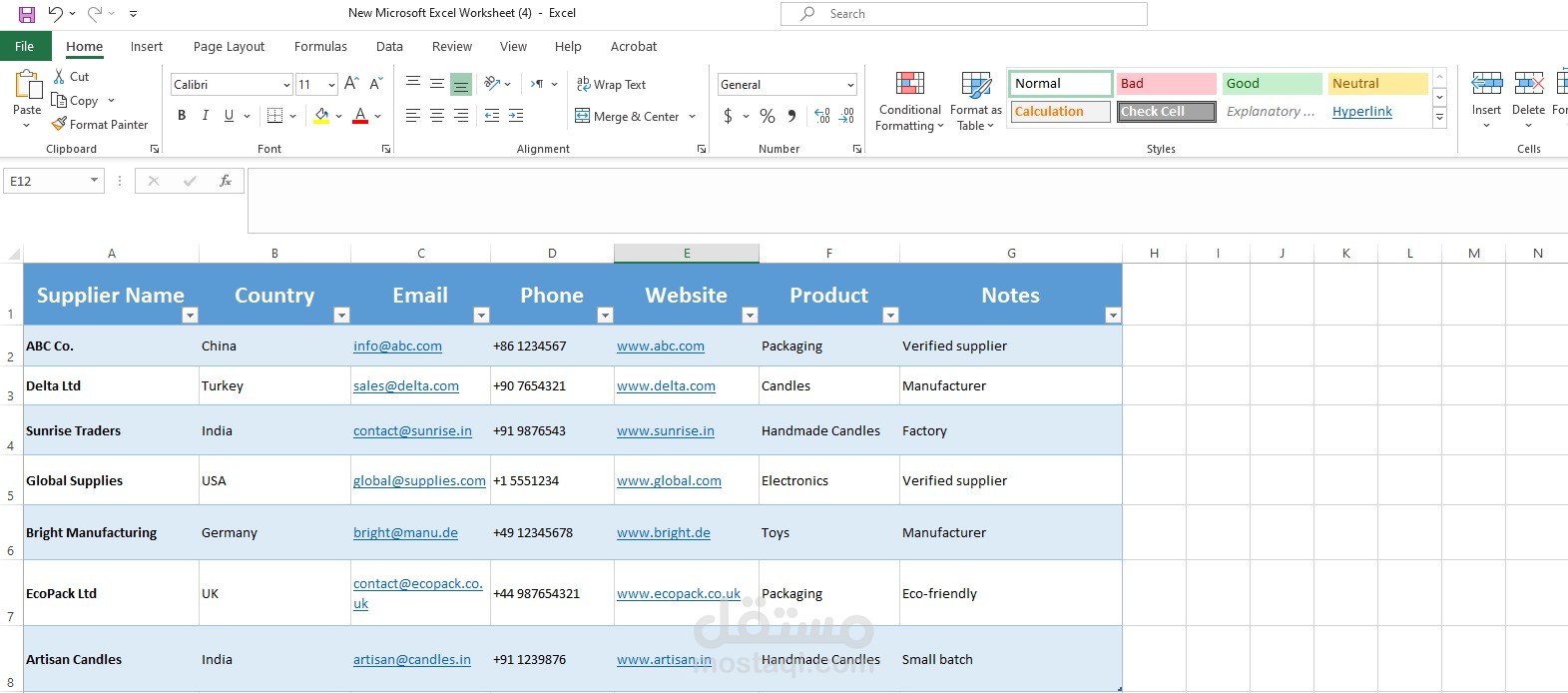Expand the Name Box dropdown arrow

click(95, 181)
